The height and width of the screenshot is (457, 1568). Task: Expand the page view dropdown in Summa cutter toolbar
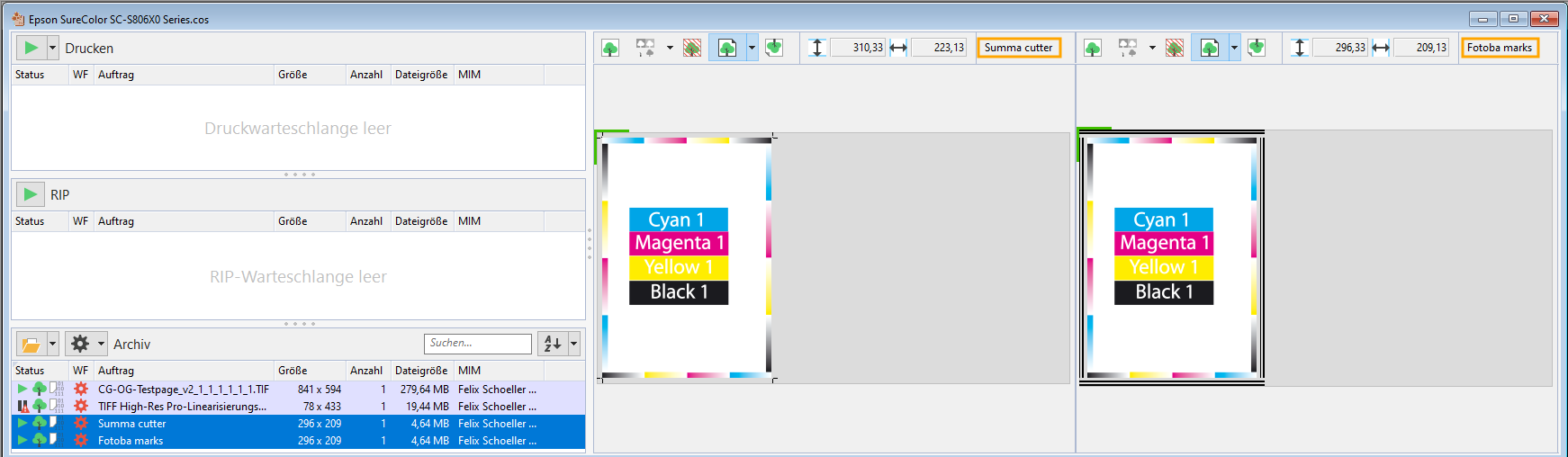click(752, 48)
